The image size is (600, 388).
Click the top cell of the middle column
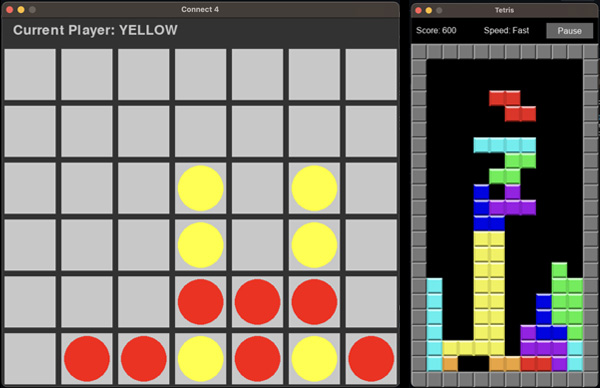pos(201,74)
